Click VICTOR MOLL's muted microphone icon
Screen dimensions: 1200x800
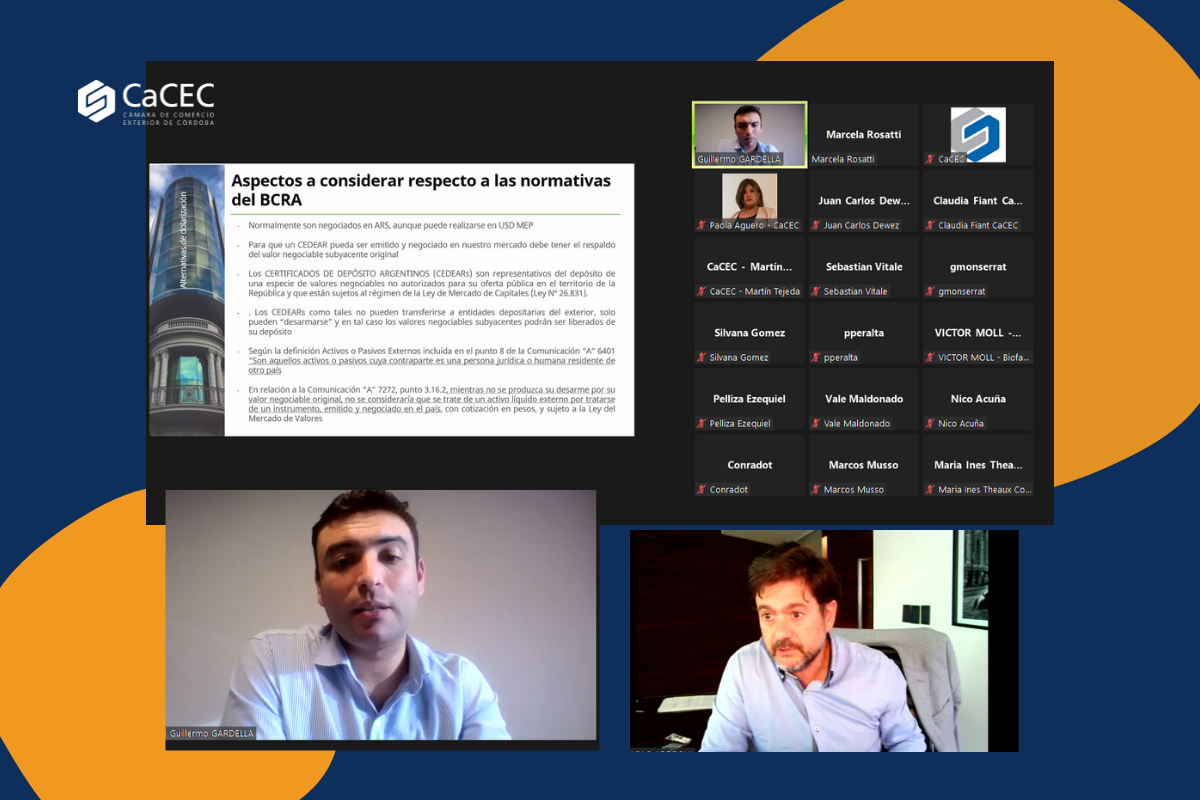click(x=930, y=357)
